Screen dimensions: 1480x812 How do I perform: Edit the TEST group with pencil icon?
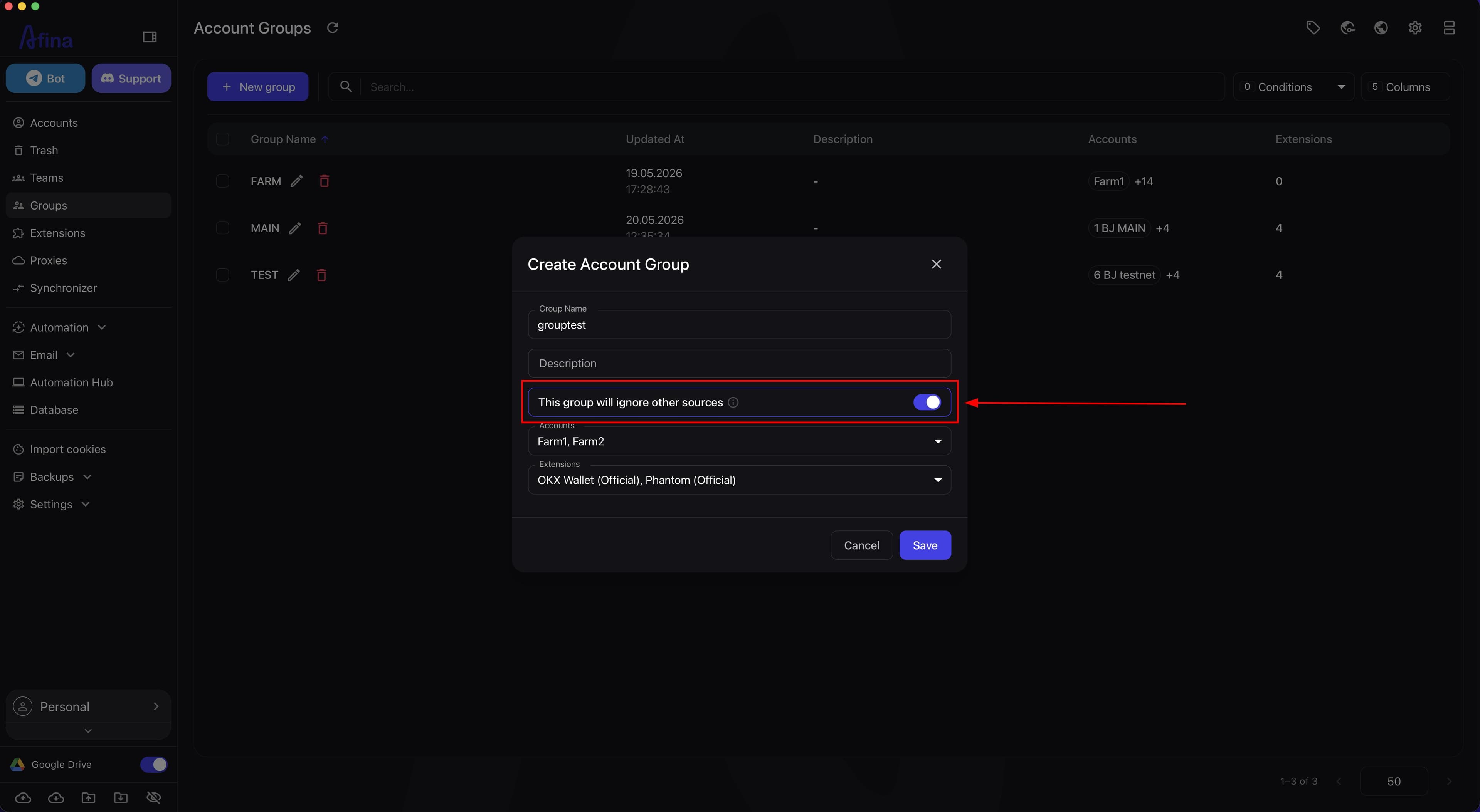(x=294, y=275)
